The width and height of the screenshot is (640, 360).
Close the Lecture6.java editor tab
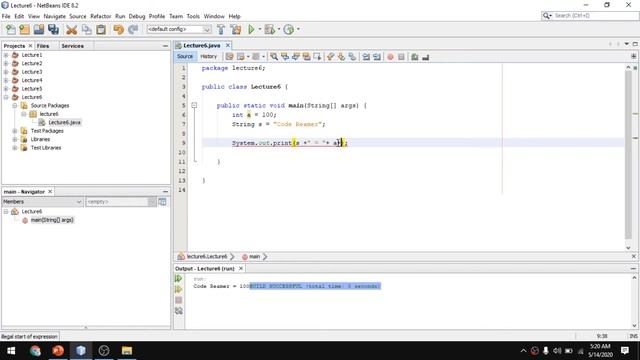(x=228, y=45)
